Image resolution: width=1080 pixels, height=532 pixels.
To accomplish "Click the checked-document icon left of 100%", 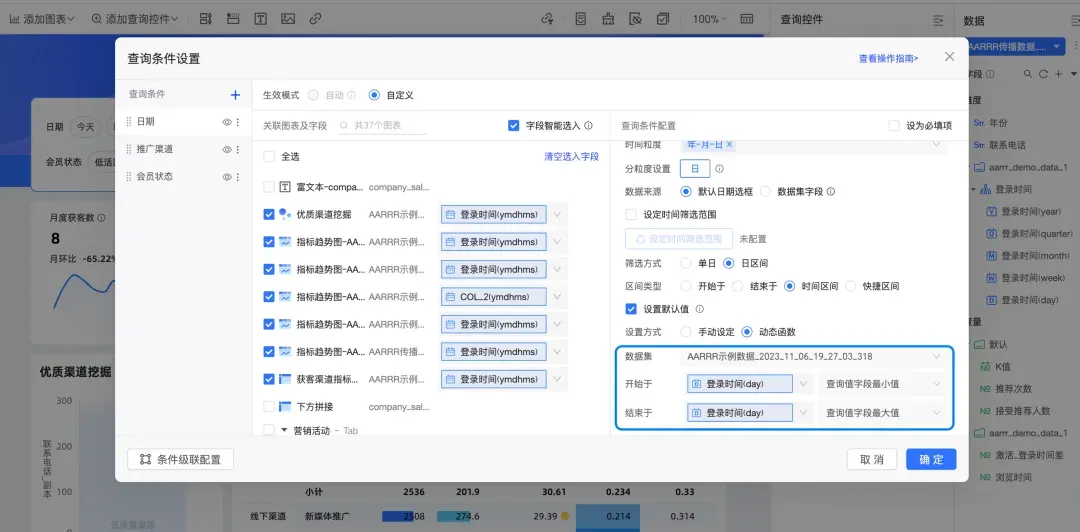I will coord(663,19).
